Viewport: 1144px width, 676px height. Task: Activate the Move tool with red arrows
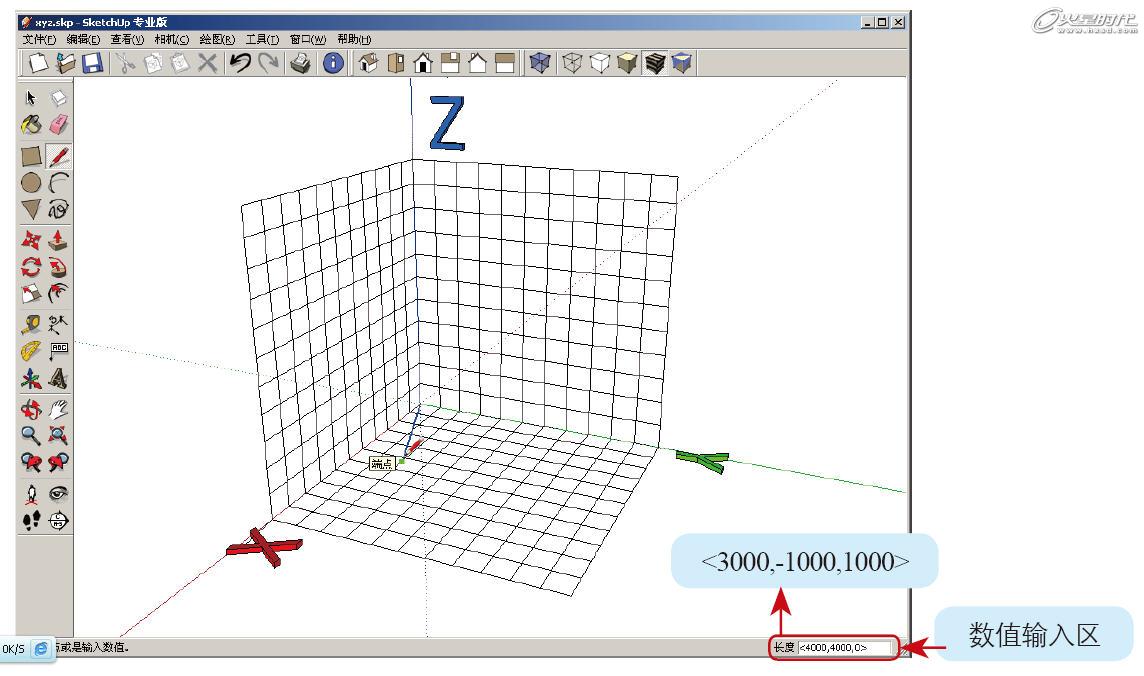point(31,240)
